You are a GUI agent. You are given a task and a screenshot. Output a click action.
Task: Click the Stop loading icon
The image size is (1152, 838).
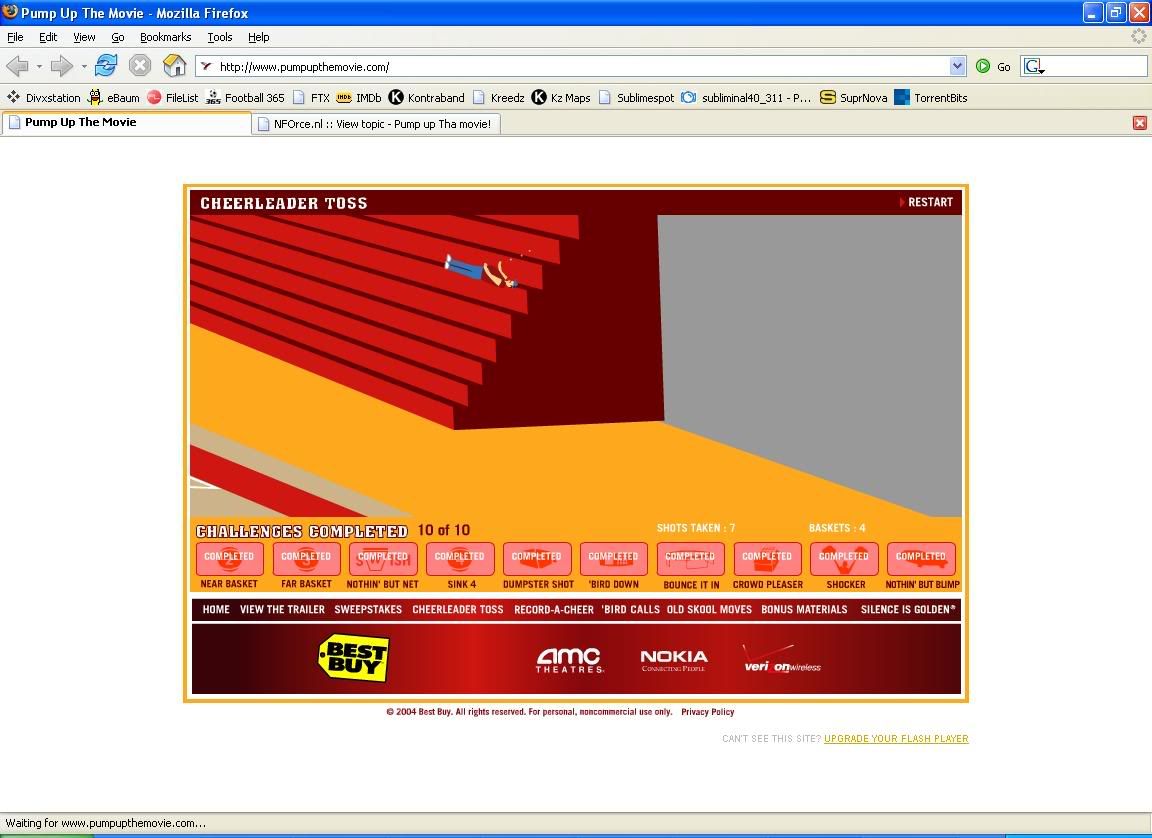pyautogui.click(x=140, y=66)
